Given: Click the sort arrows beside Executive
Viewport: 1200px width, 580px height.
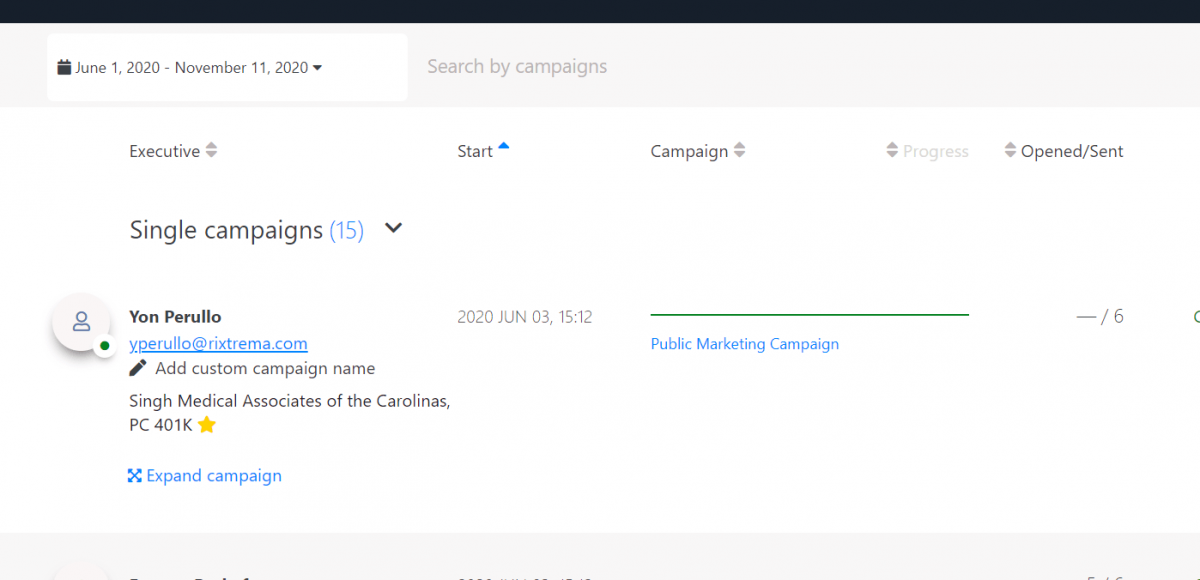Looking at the screenshot, I should (211, 151).
